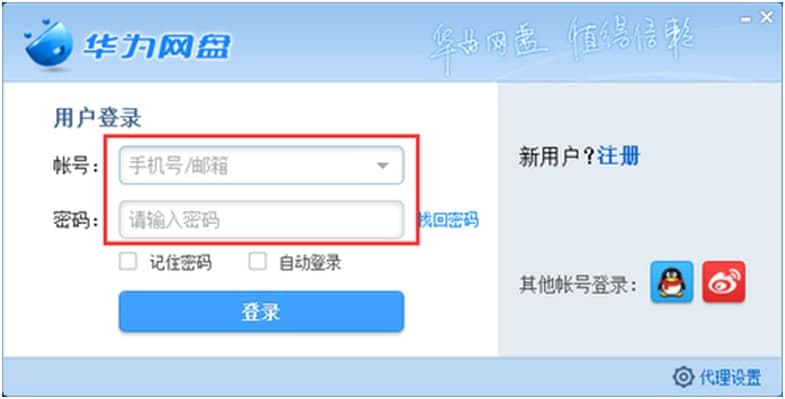Click the QQ penguin login icon
785x399 pixels.
(672, 282)
